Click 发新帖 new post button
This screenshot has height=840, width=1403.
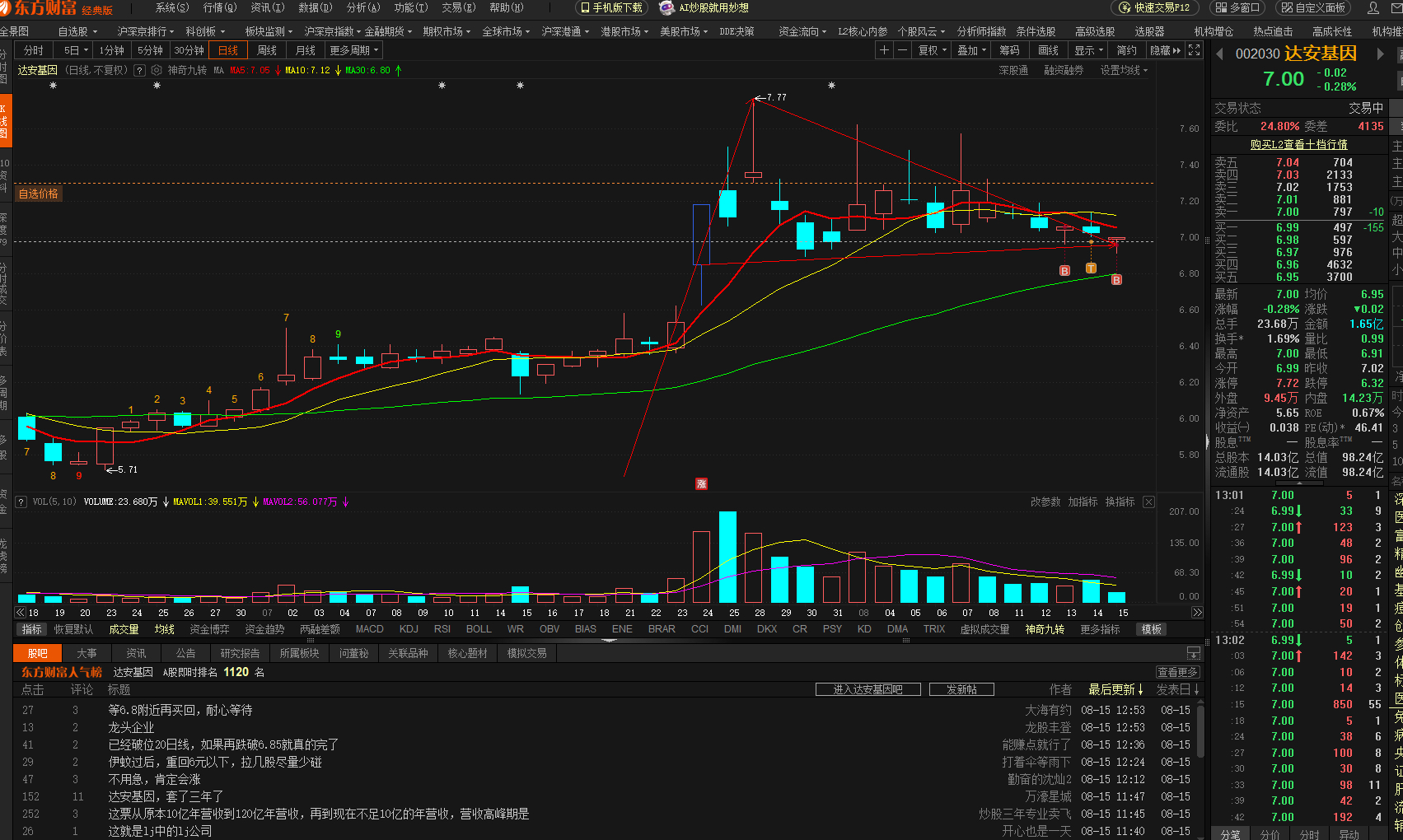click(961, 689)
